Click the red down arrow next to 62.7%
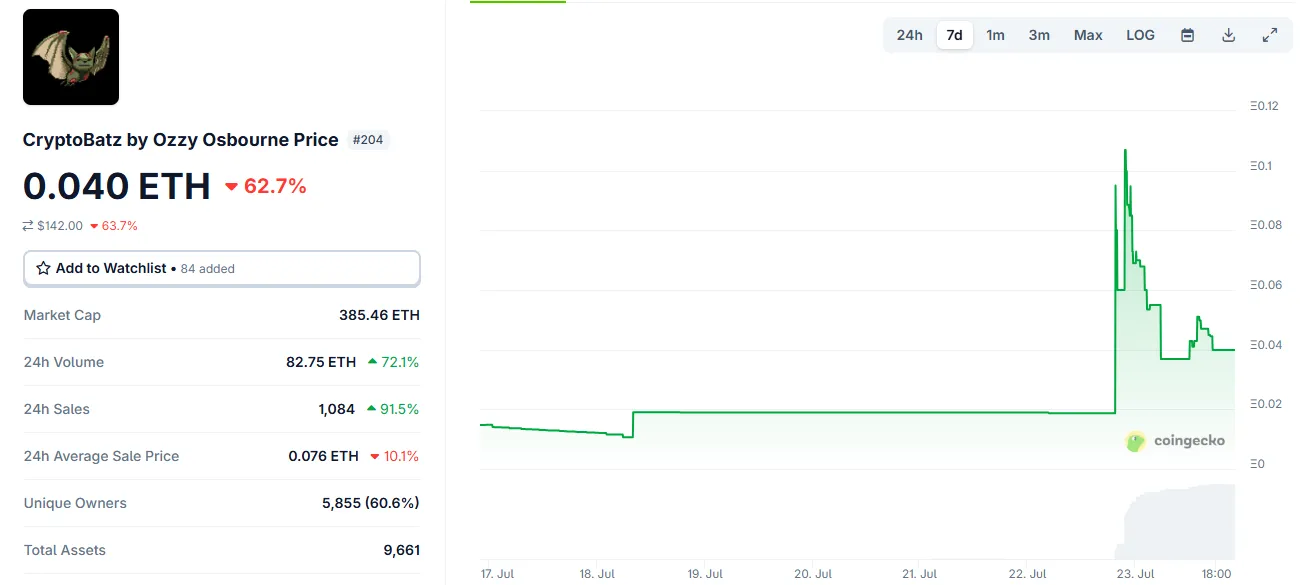 [231, 185]
